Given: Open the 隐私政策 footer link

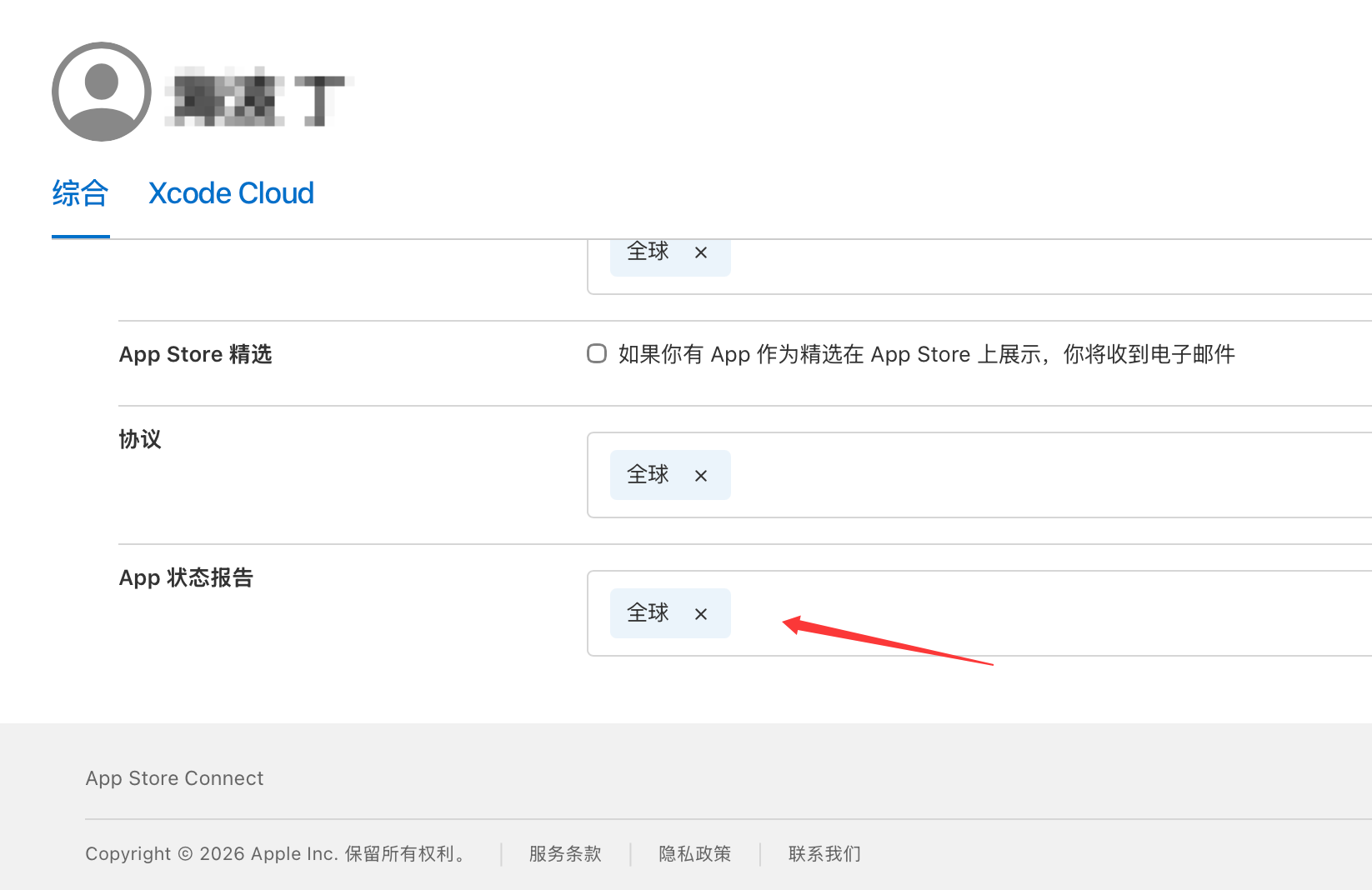Looking at the screenshot, I should click(x=695, y=854).
